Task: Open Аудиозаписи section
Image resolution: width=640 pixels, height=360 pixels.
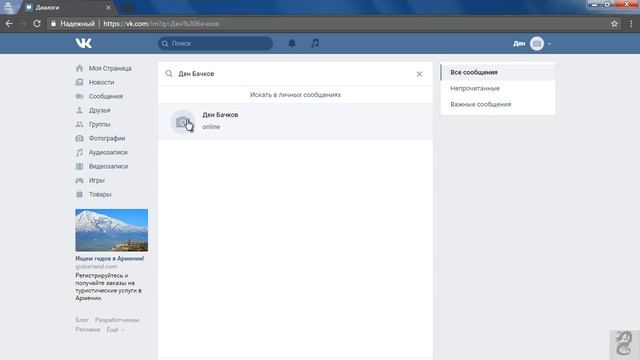Action: point(108,152)
